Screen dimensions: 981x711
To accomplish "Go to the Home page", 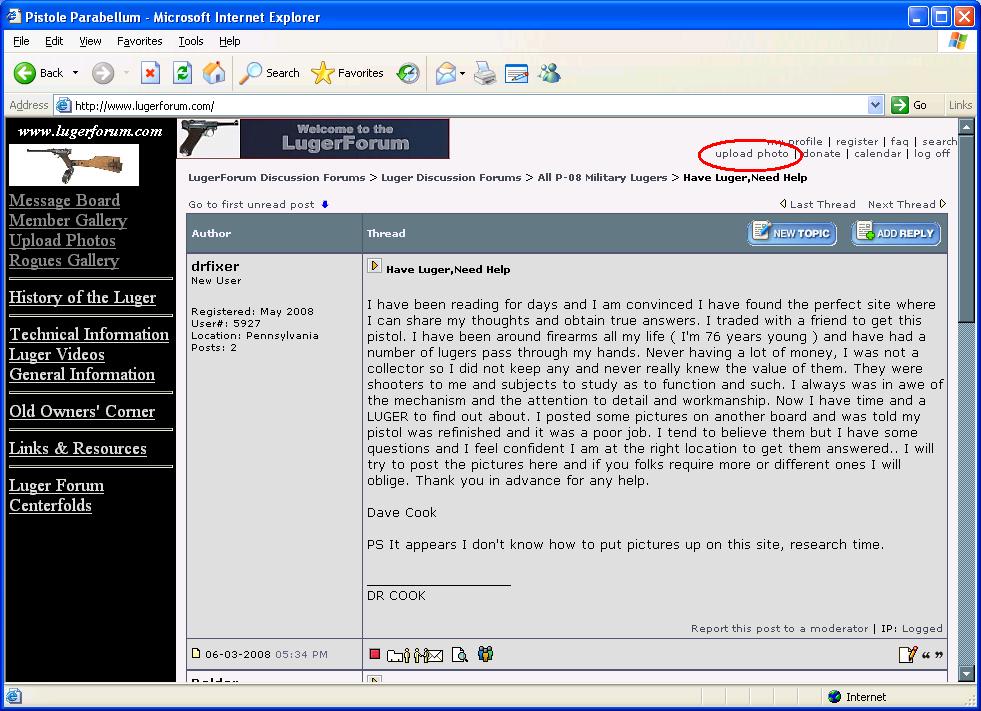I will [214, 73].
